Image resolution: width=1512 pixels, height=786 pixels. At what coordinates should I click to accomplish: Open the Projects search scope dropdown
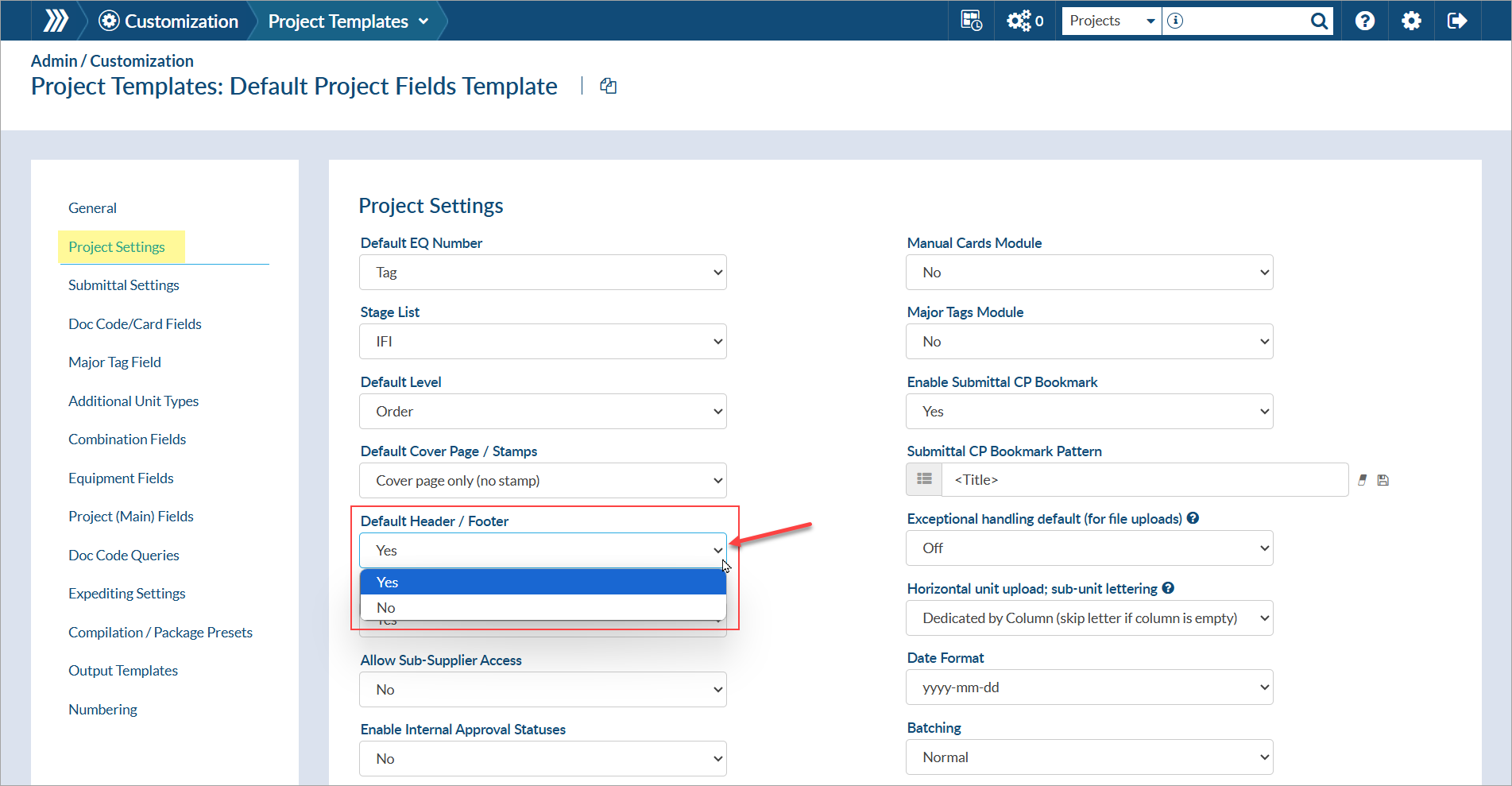[x=1112, y=21]
